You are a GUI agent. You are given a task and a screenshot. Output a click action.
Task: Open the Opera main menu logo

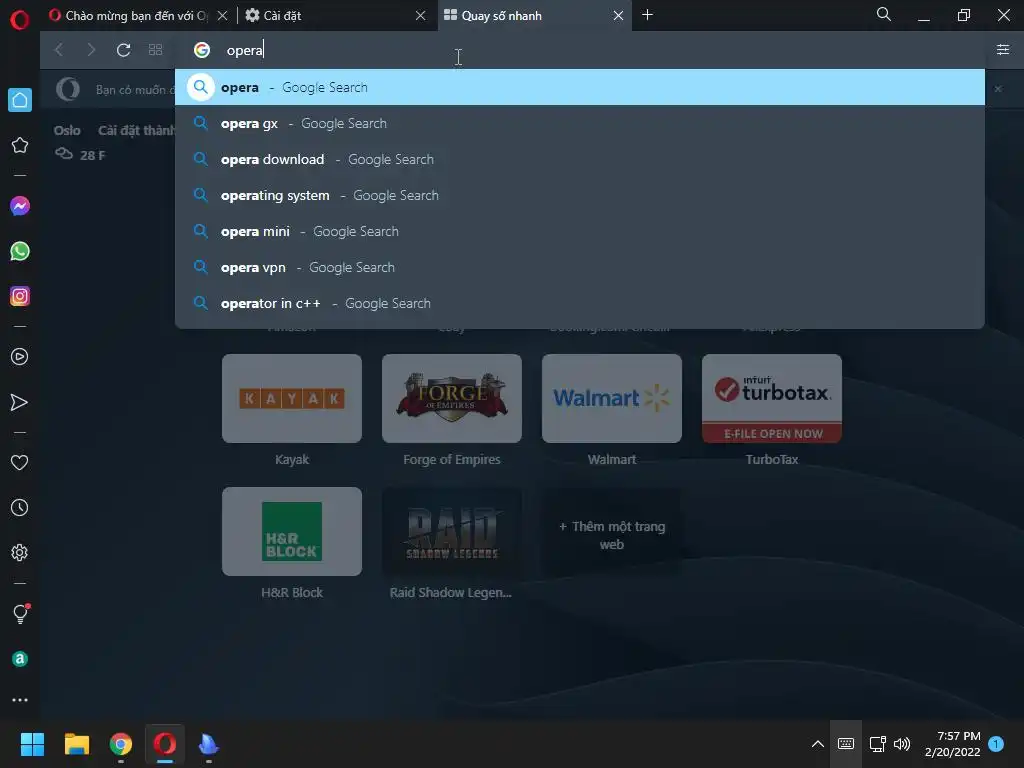coord(20,20)
